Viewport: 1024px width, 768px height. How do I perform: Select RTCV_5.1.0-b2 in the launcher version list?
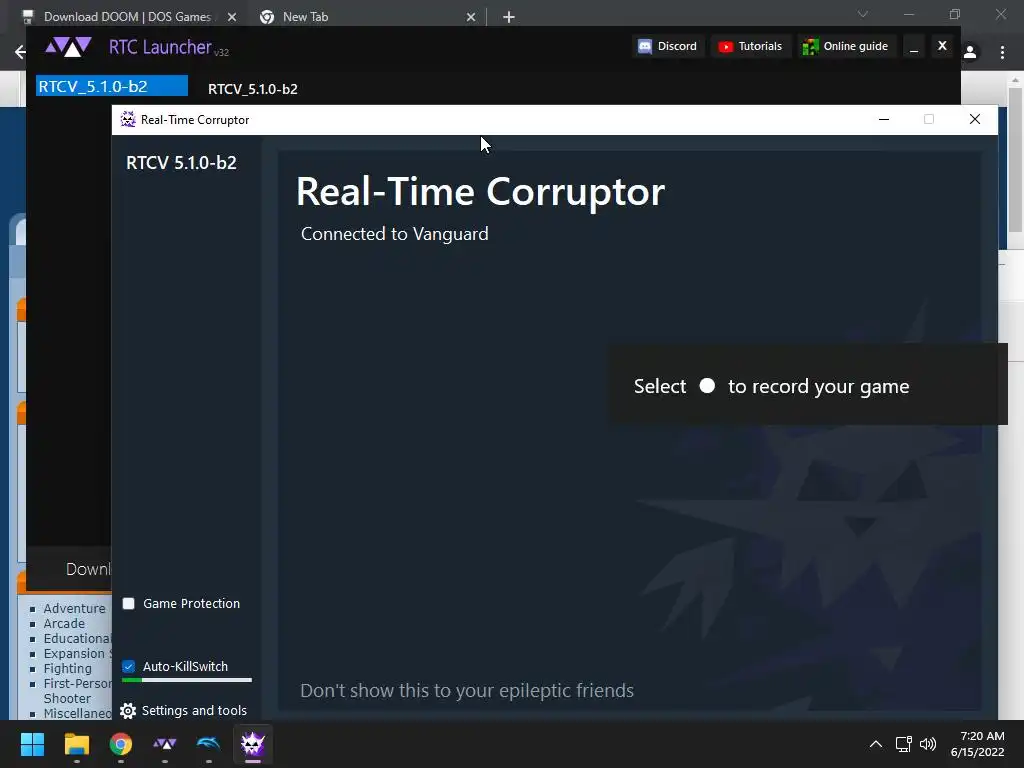pos(112,86)
